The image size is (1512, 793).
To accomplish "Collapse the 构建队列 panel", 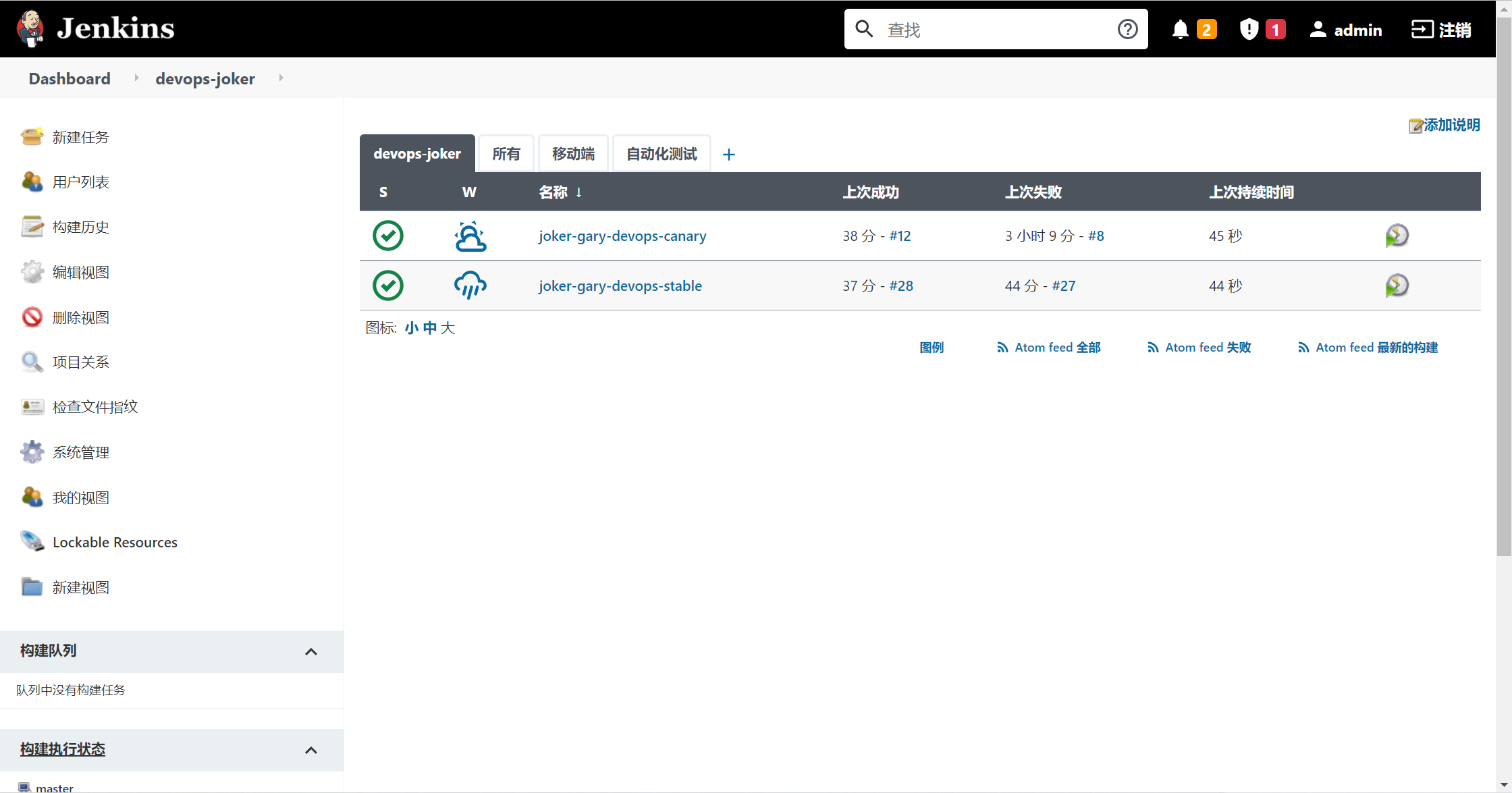I will point(310,651).
